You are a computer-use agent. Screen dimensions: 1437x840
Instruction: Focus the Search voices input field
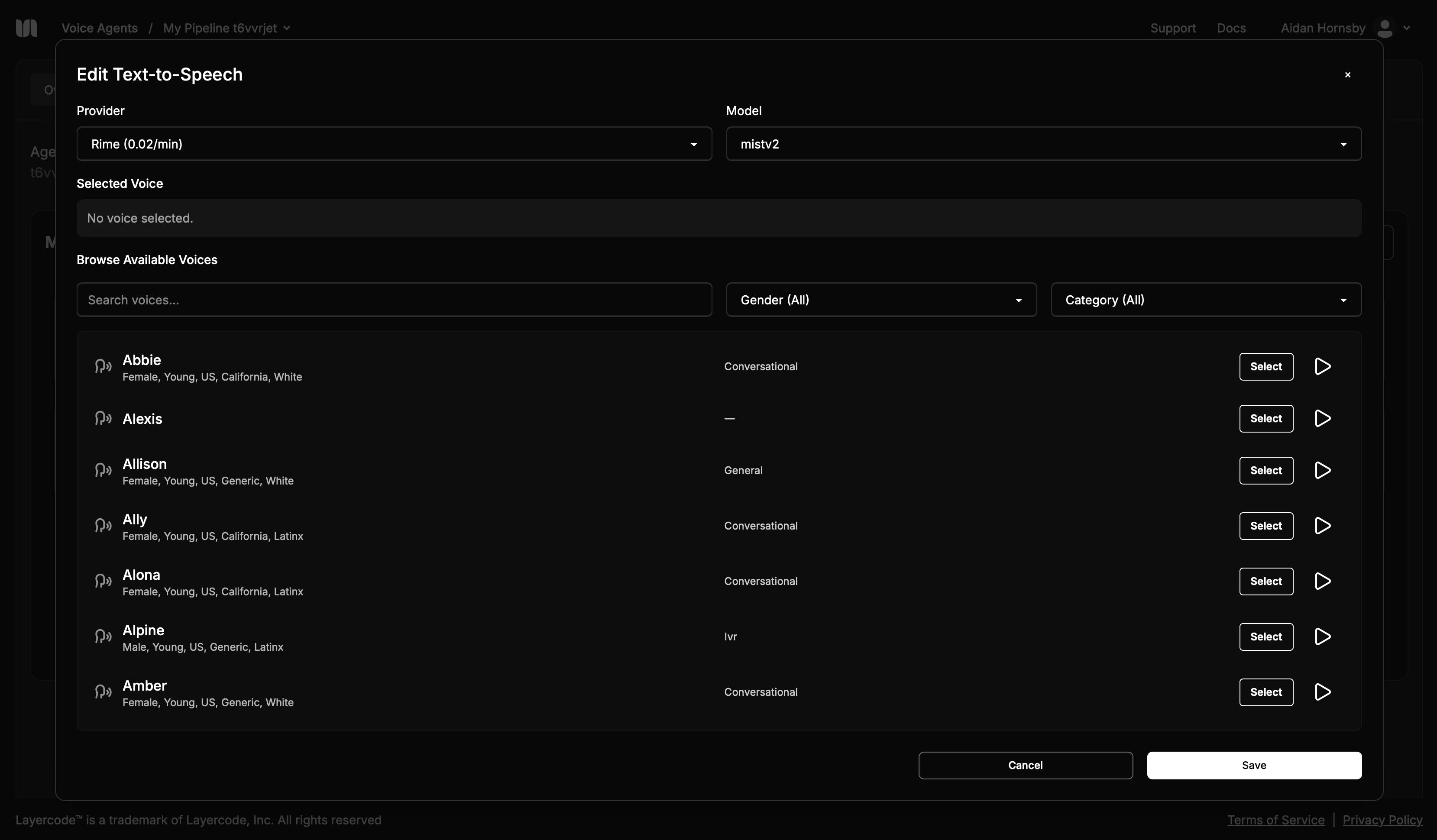point(393,299)
